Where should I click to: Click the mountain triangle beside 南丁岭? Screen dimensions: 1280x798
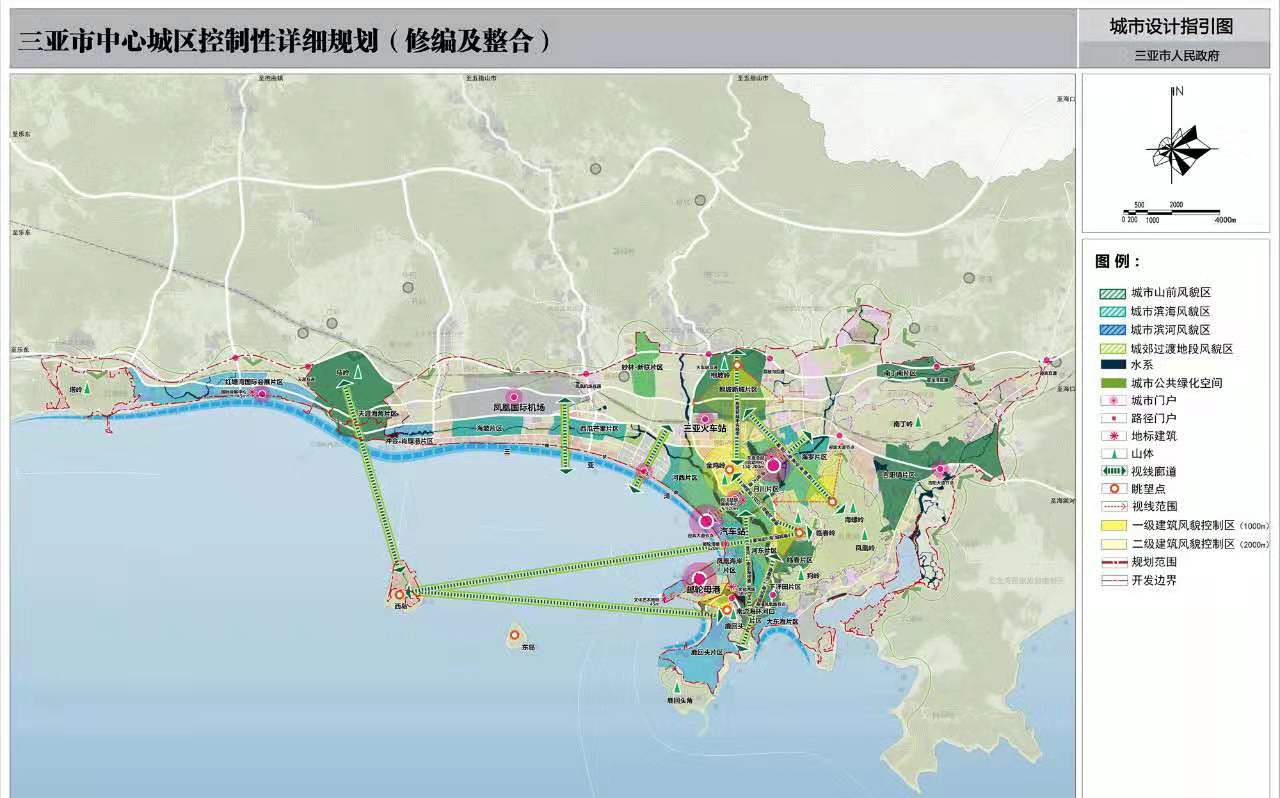[919, 424]
